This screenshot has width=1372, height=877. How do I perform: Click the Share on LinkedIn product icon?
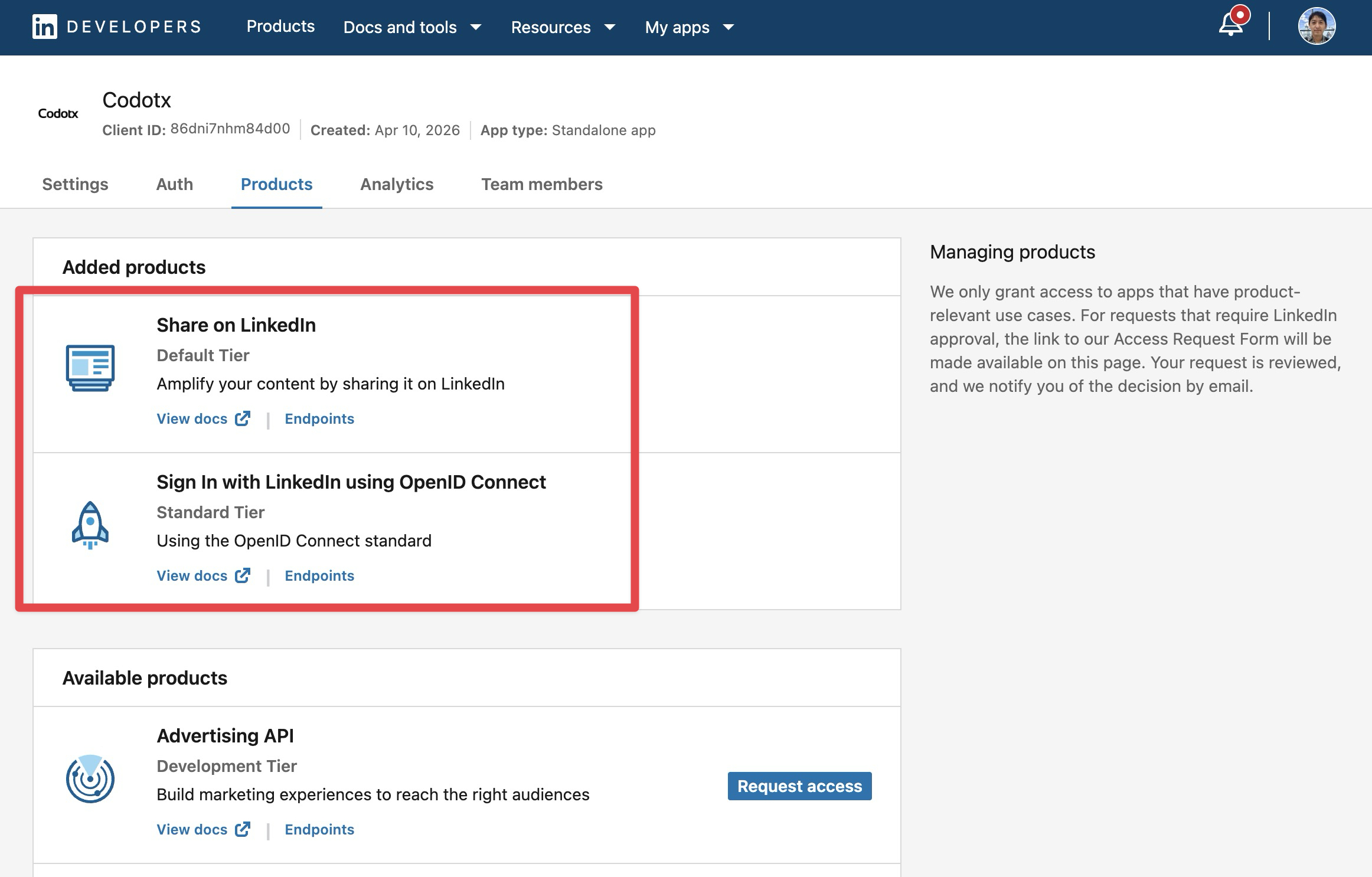pos(90,367)
